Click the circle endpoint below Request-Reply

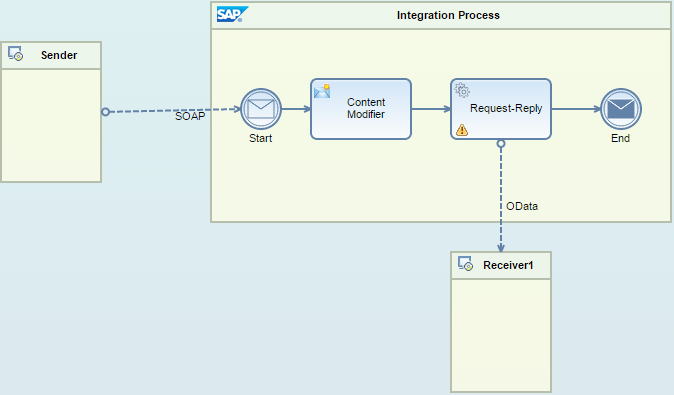point(501,144)
